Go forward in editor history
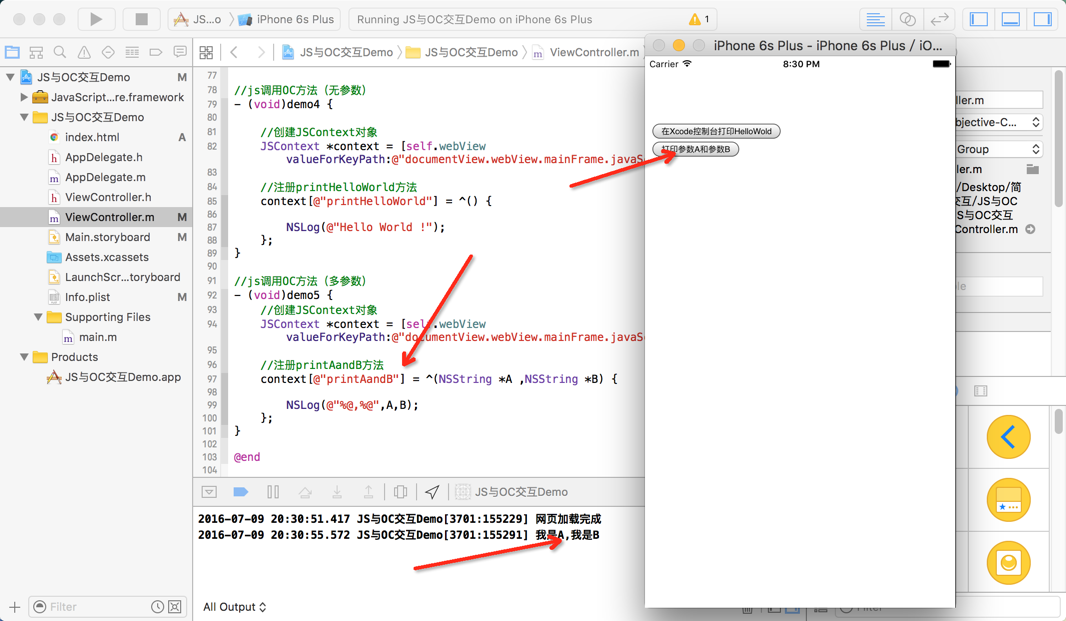Viewport: 1066px width, 621px height. click(261, 52)
